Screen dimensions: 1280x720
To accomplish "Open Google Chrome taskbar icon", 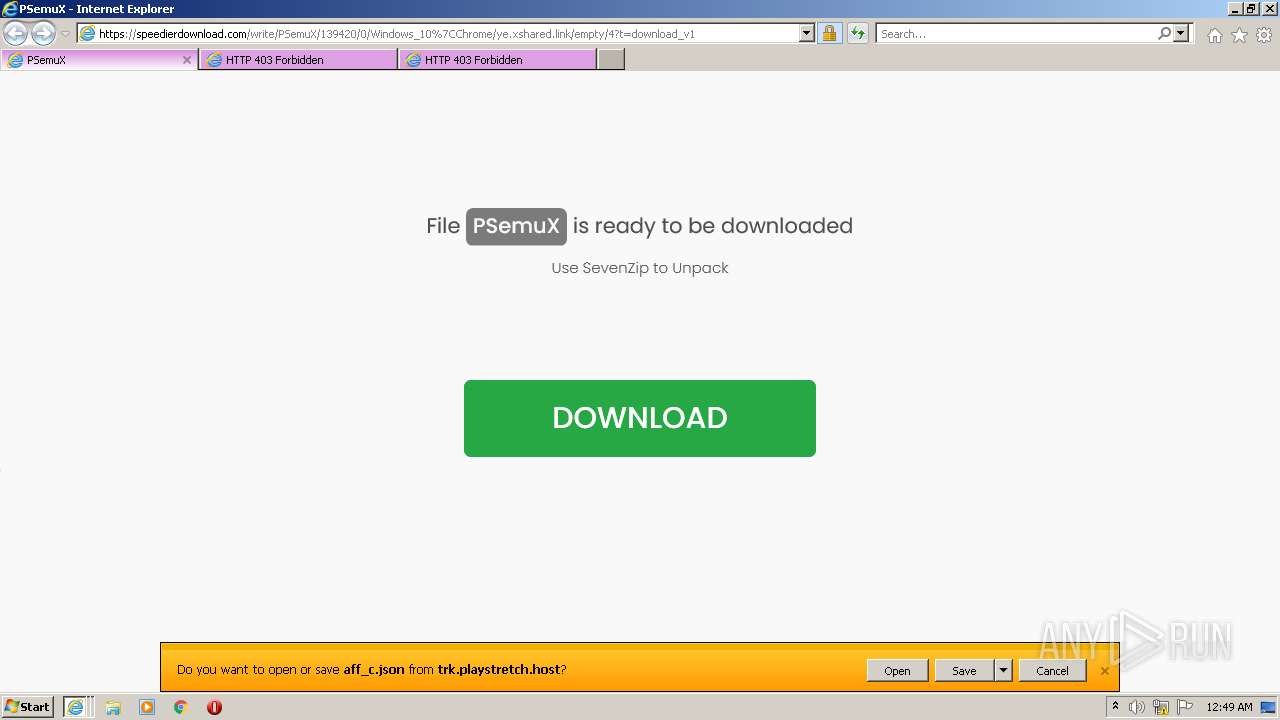I will 181,707.
